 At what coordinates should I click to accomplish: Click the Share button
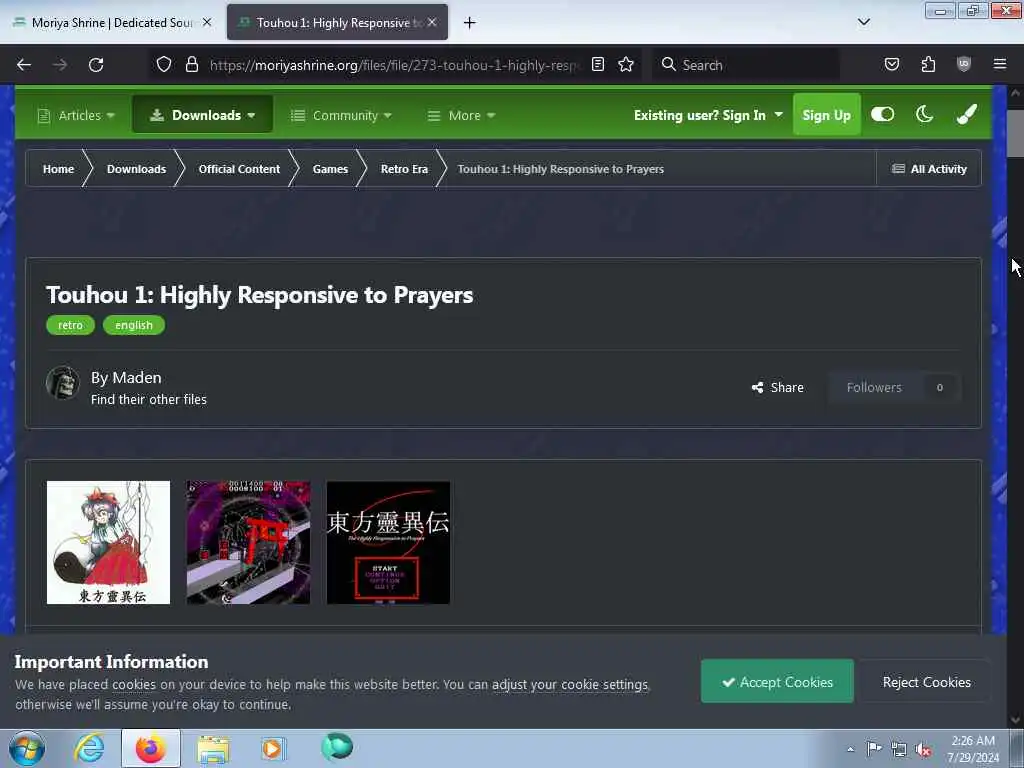tap(778, 387)
